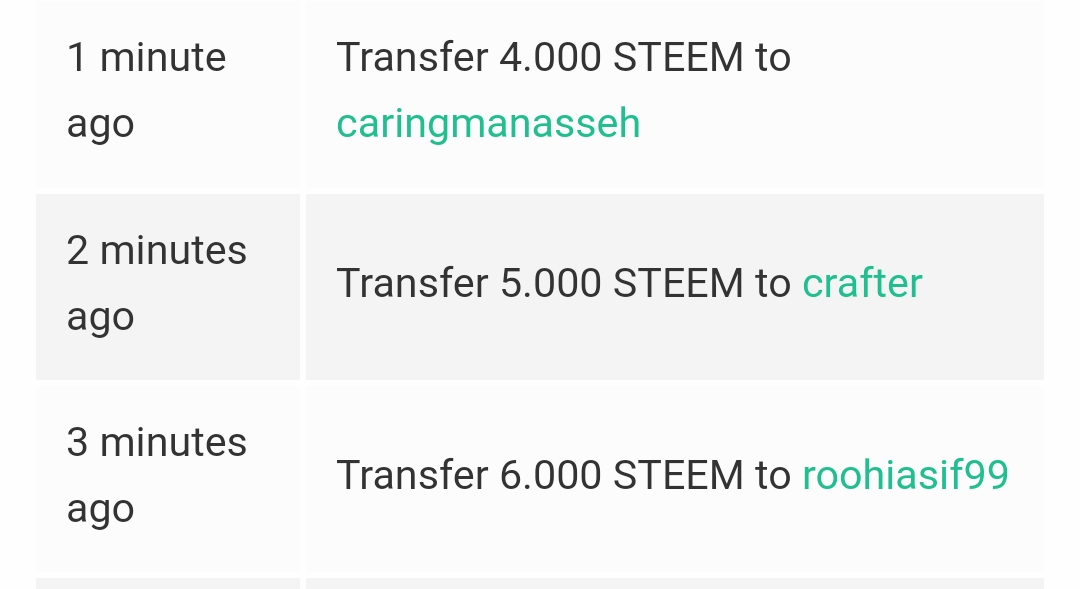
Task: Click the word "Transfer" in the 6.000 row
Action: (412, 474)
